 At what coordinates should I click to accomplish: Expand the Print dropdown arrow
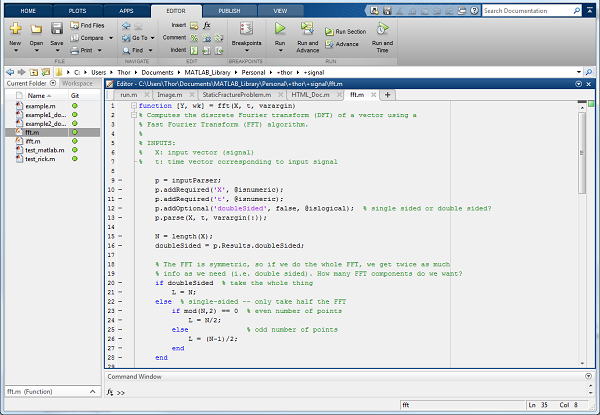99,50
